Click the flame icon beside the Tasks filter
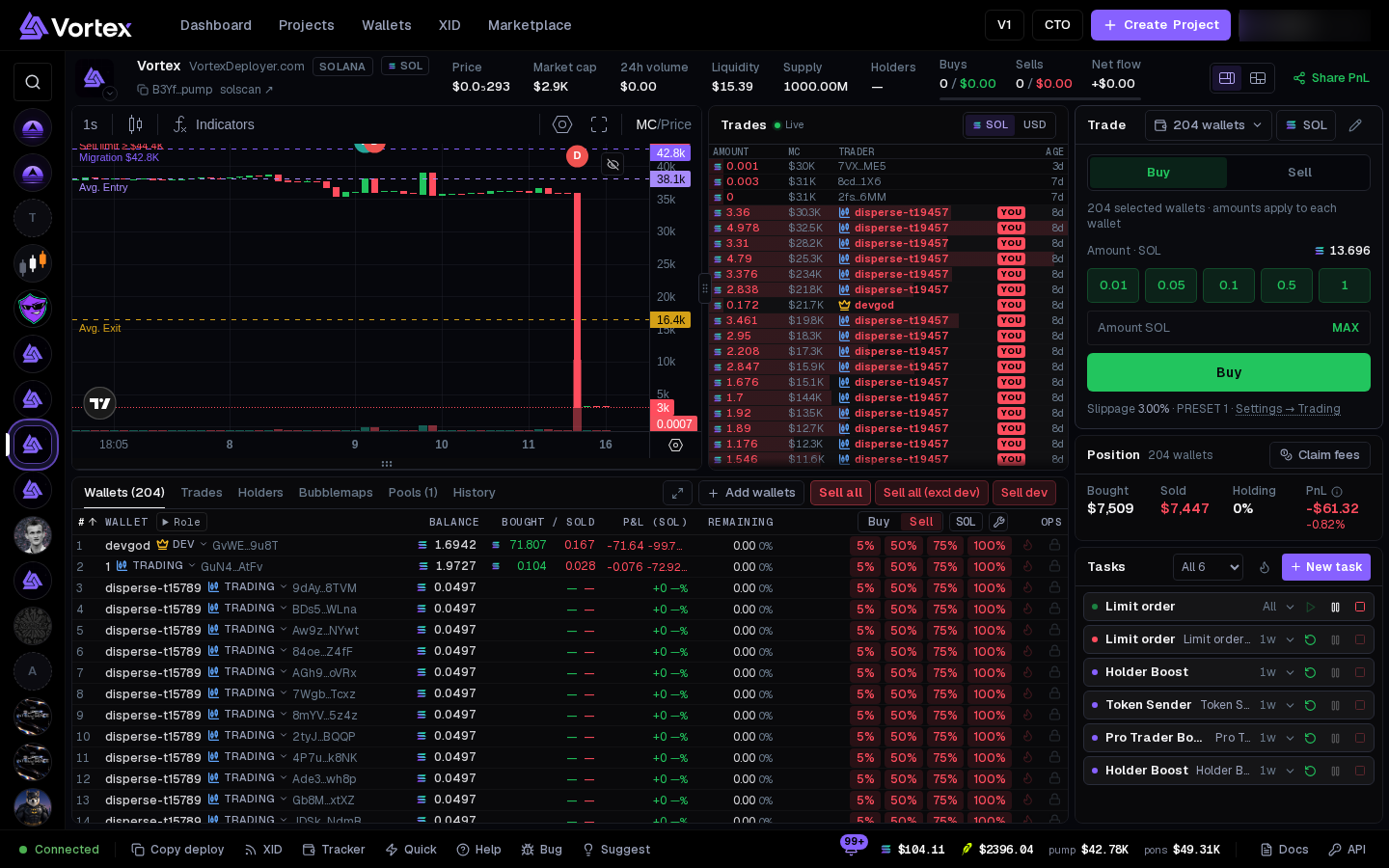 (x=1264, y=567)
